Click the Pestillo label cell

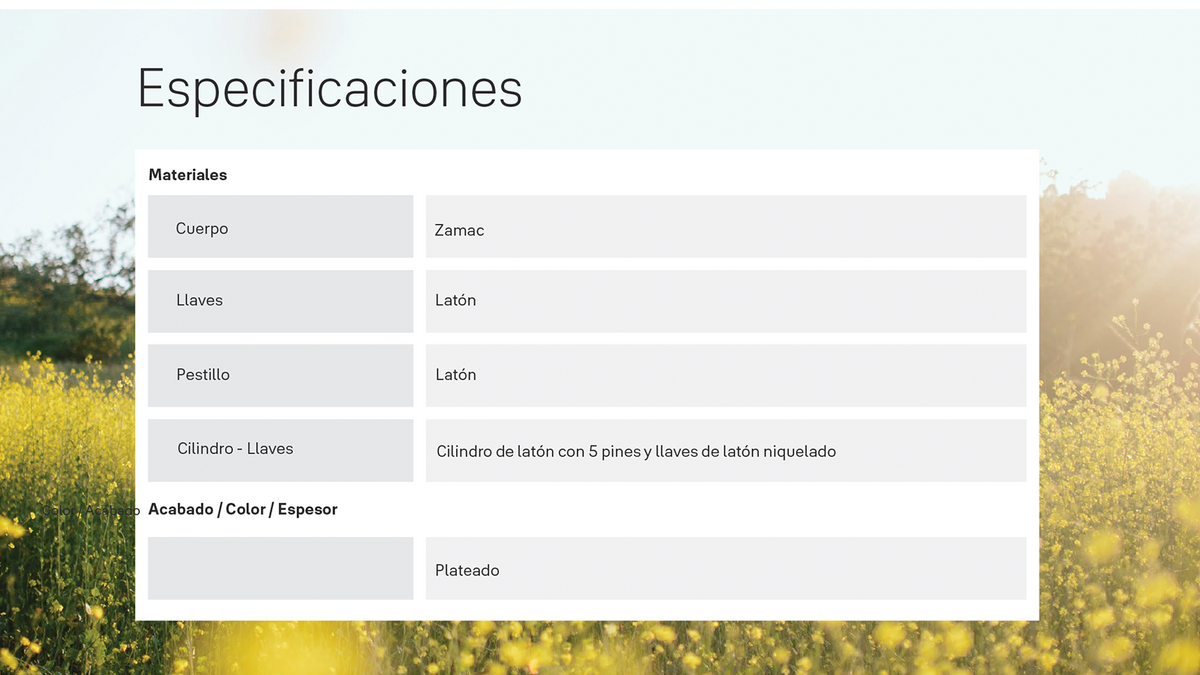[x=280, y=375]
